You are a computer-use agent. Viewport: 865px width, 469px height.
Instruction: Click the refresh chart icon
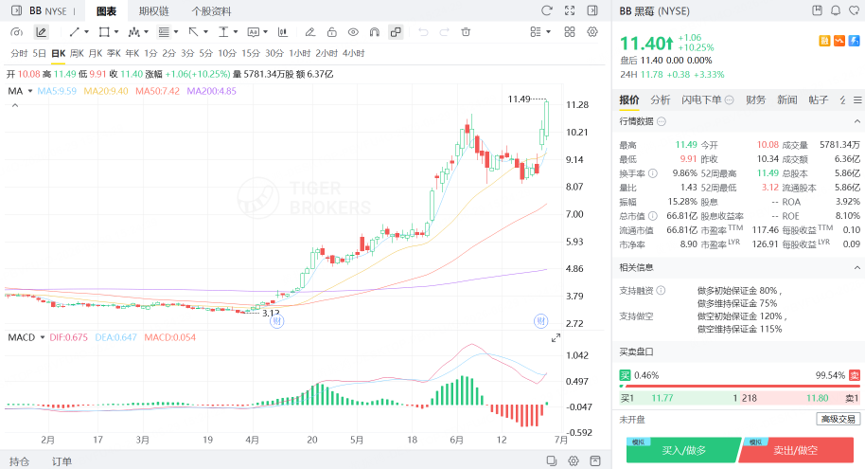pyautogui.click(x=547, y=10)
